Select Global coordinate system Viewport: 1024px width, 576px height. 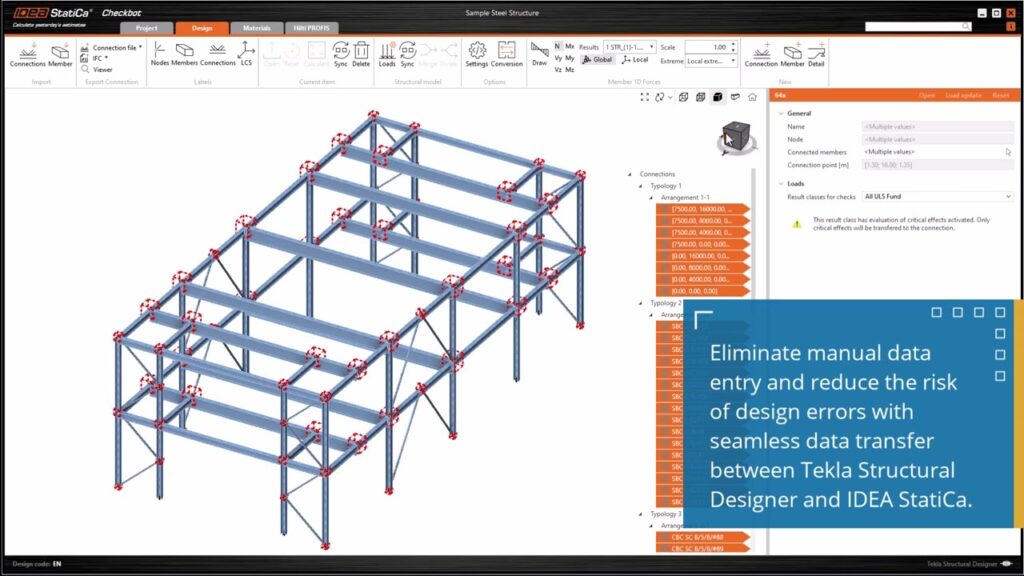pos(598,59)
